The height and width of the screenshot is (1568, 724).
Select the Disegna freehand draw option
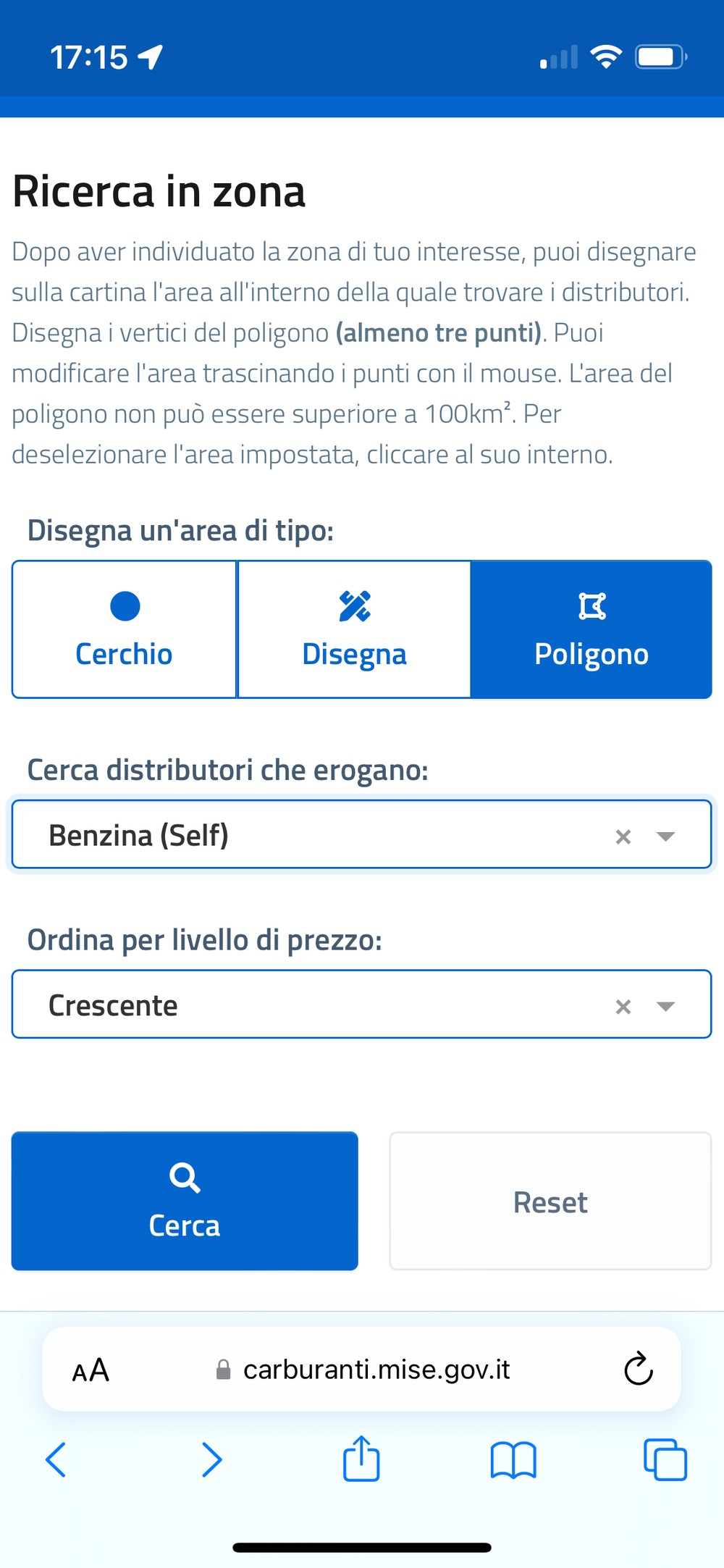354,629
